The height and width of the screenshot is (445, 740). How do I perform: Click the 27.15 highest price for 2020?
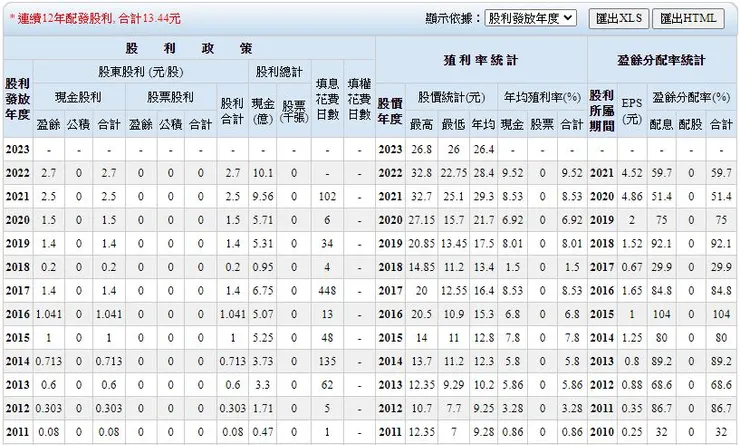pyautogui.click(x=421, y=220)
